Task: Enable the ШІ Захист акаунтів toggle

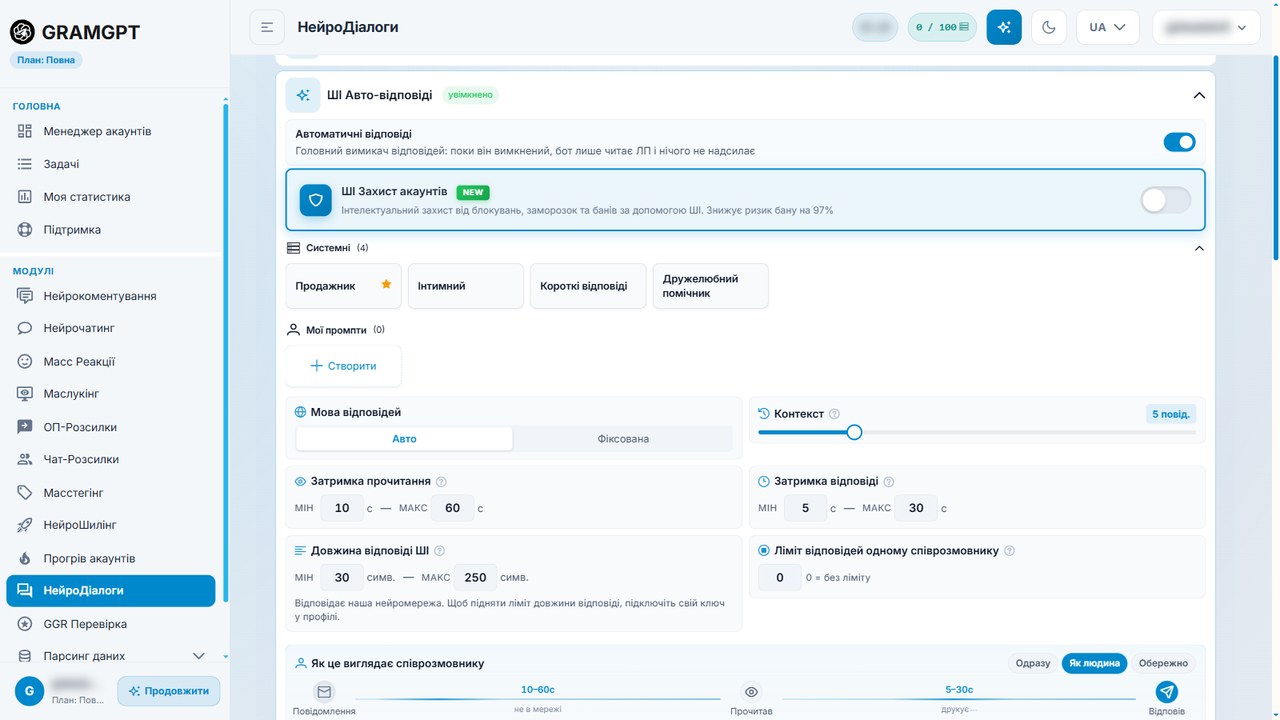Action: [1166, 200]
